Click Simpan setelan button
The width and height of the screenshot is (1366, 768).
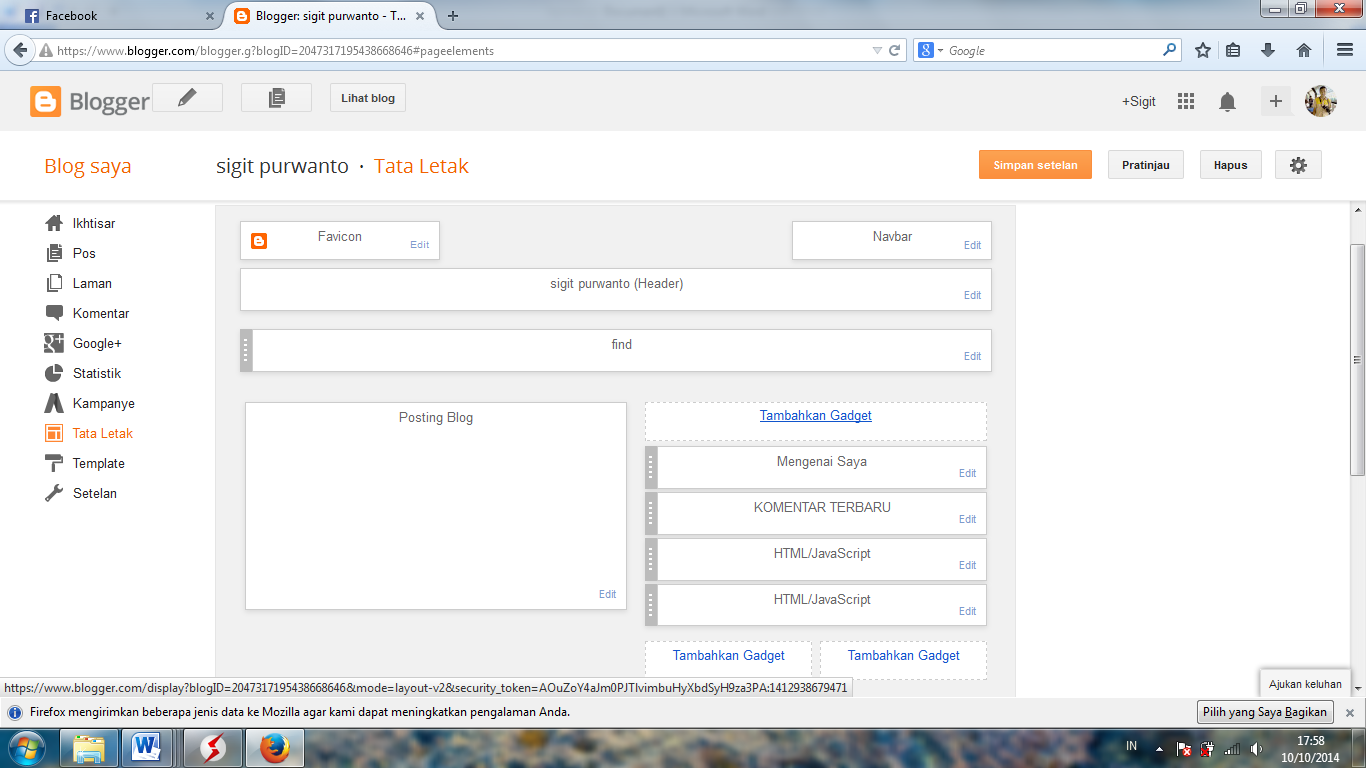tap(1035, 165)
